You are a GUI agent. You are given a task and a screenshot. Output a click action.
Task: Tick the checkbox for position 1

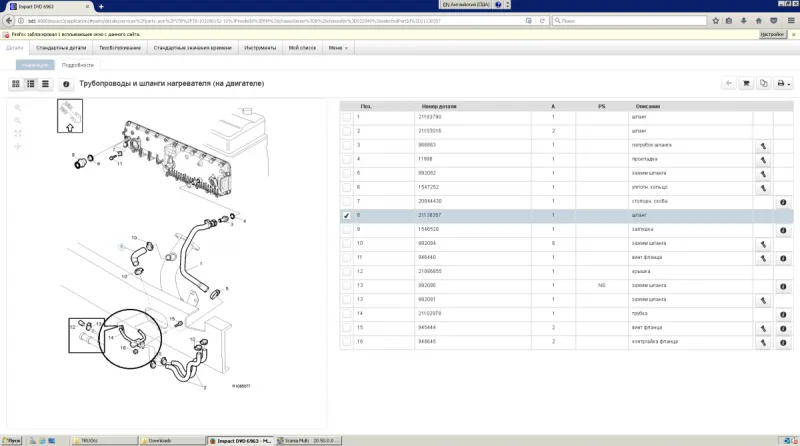point(346,117)
